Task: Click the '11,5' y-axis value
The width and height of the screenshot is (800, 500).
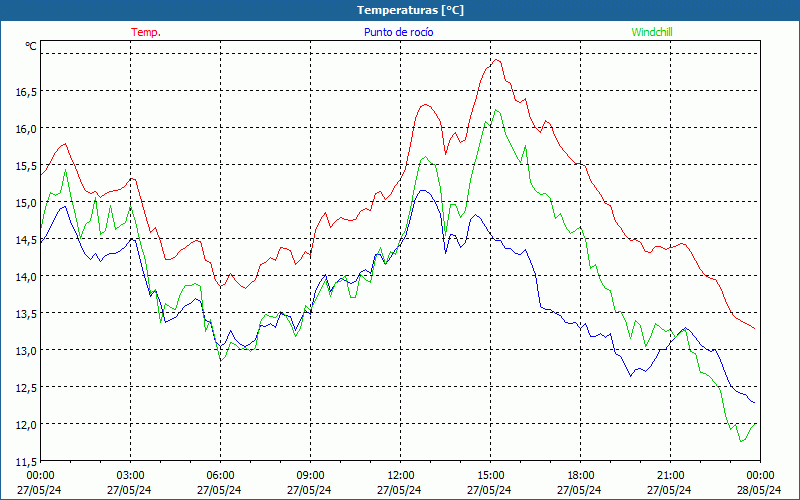Action: click(26, 462)
